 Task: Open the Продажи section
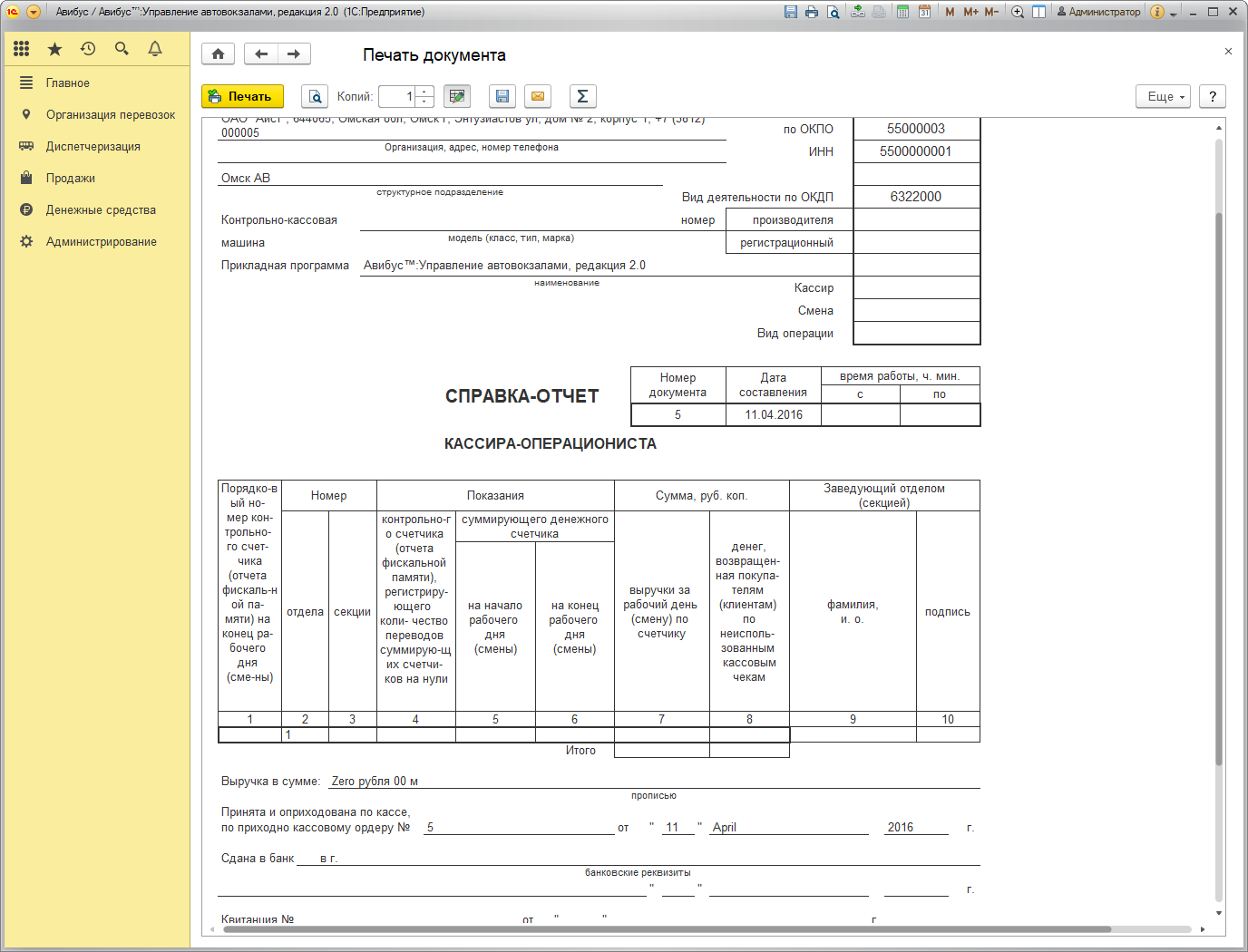click(x=71, y=179)
